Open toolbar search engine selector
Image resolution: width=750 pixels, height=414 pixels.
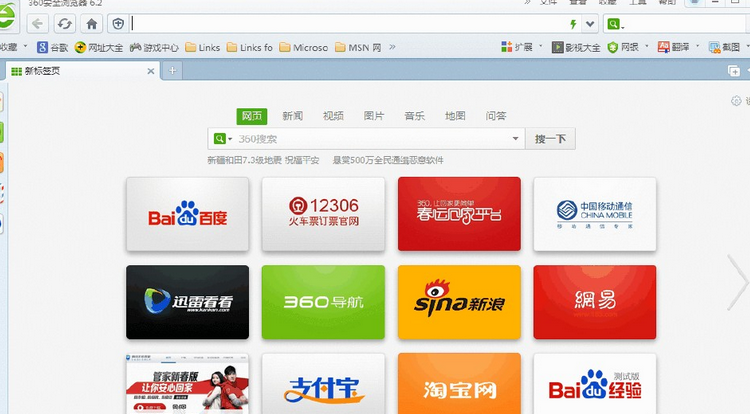tap(616, 24)
